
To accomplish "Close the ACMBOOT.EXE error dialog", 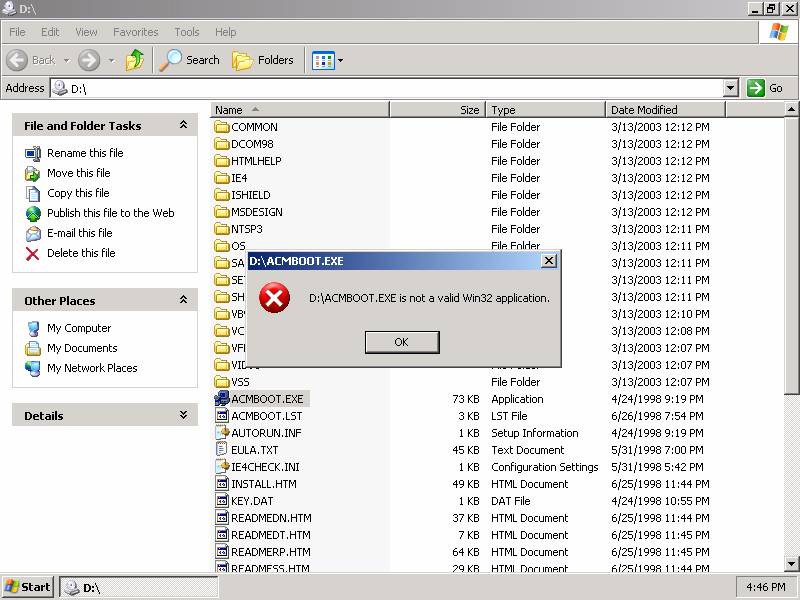I will coord(548,261).
